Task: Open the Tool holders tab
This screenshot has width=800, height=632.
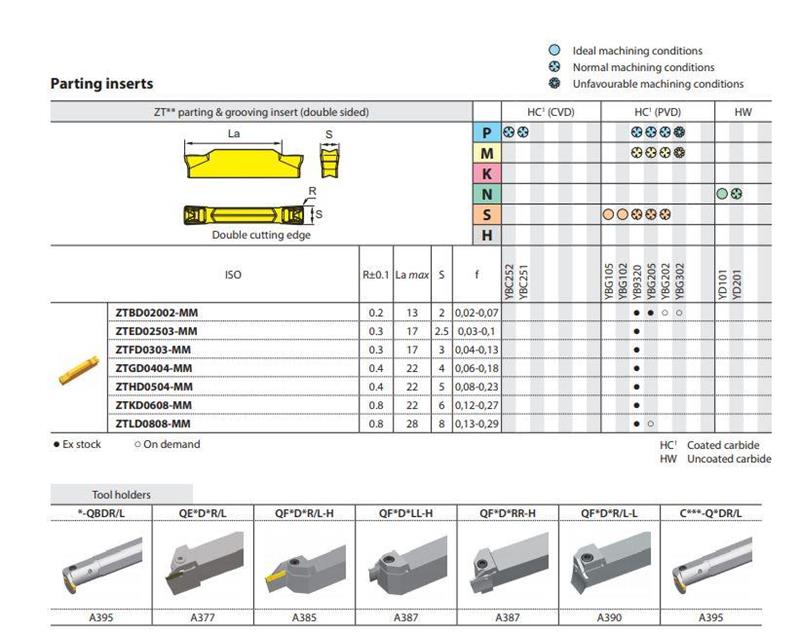Action: [x=122, y=494]
